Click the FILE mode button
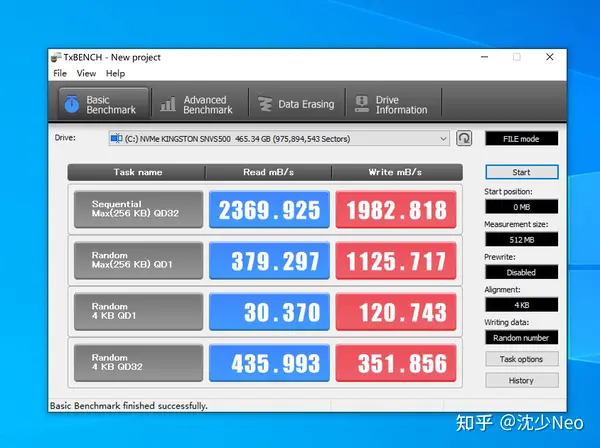Viewport: 600px width, 448px height. pos(521,138)
